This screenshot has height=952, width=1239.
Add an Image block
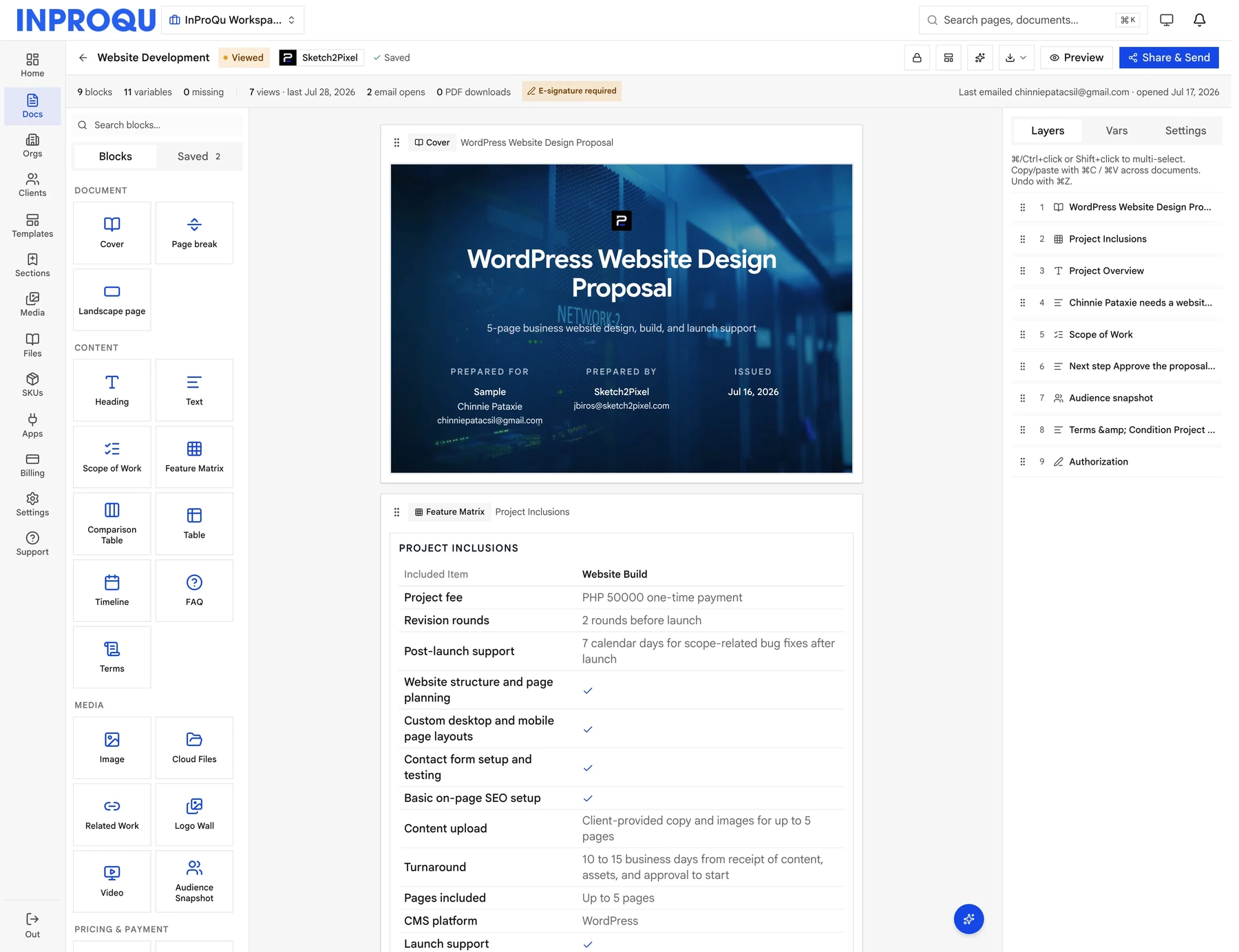tap(112, 748)
